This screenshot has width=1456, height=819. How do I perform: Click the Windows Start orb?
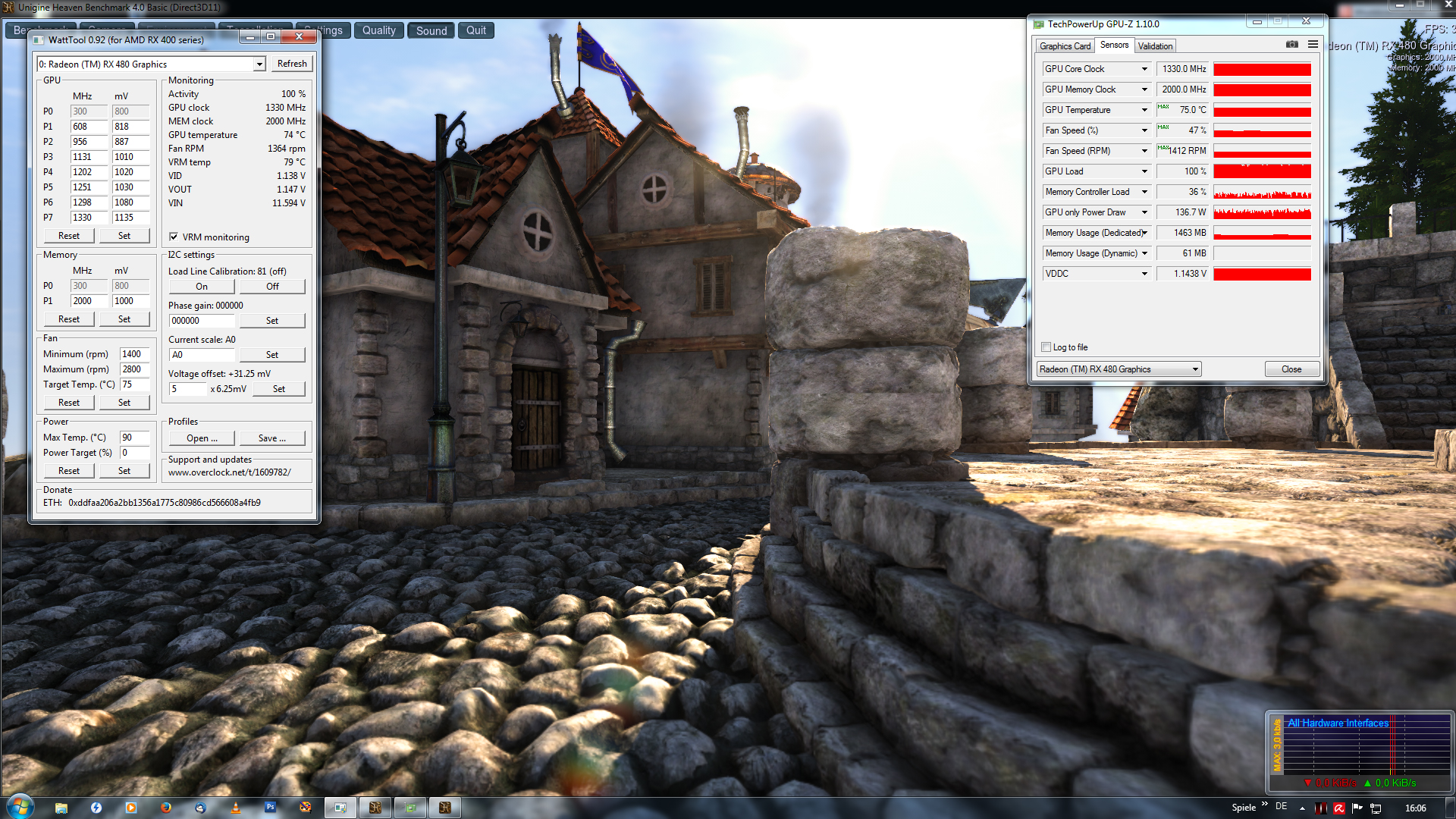pos(20,807)
